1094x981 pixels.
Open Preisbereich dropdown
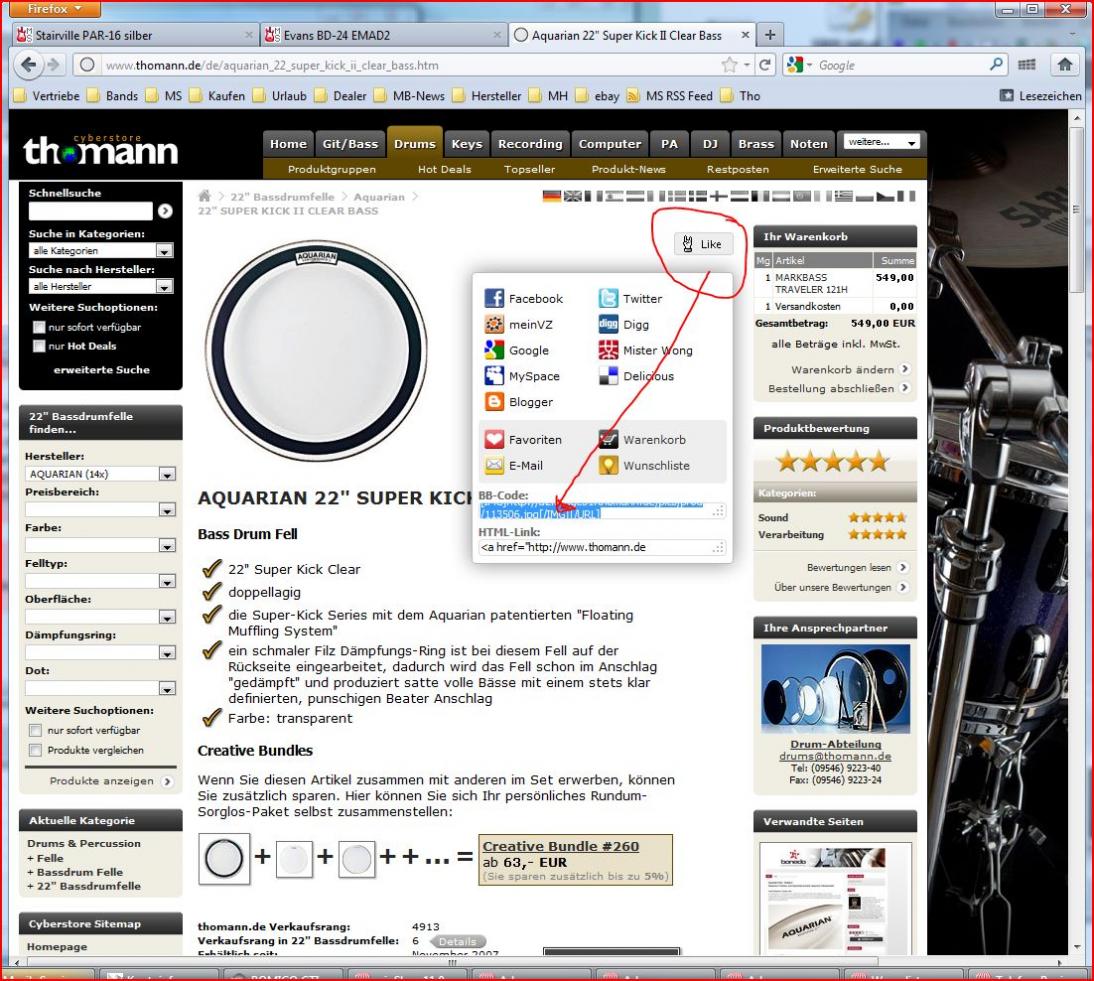click(x=100, y=509)
